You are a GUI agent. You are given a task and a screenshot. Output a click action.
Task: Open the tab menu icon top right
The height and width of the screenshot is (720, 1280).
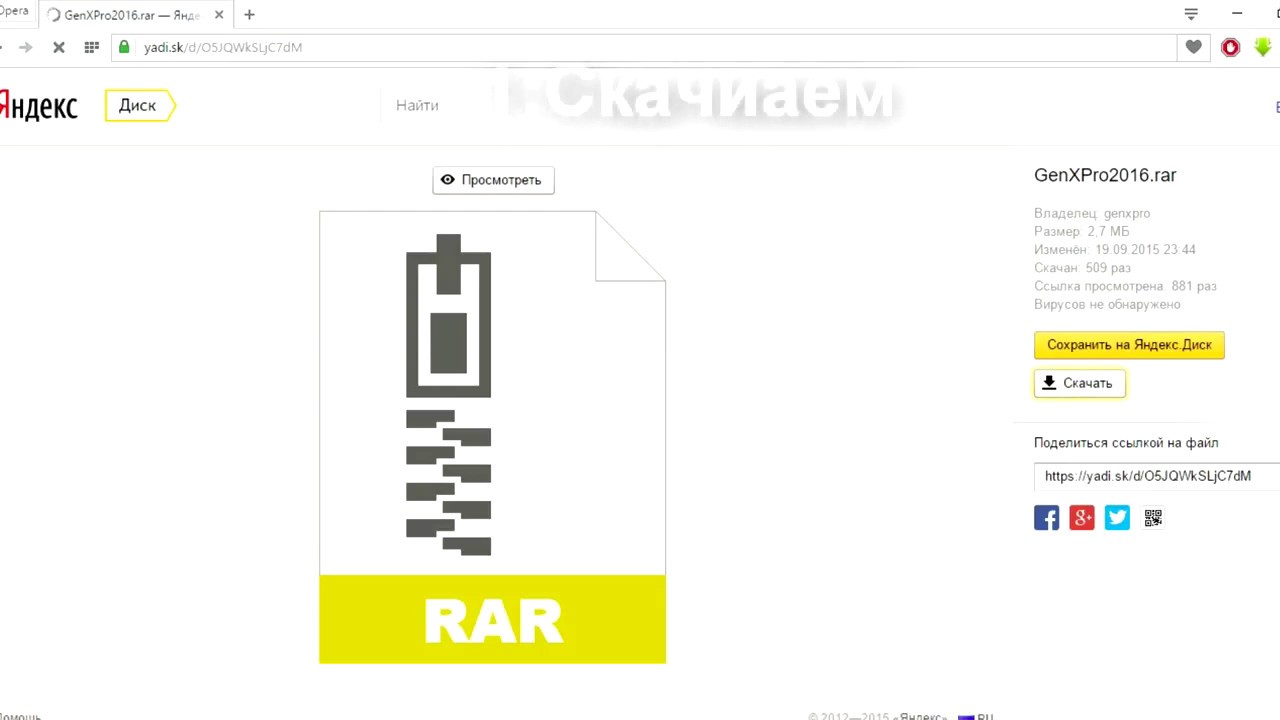click(1191, 14)
